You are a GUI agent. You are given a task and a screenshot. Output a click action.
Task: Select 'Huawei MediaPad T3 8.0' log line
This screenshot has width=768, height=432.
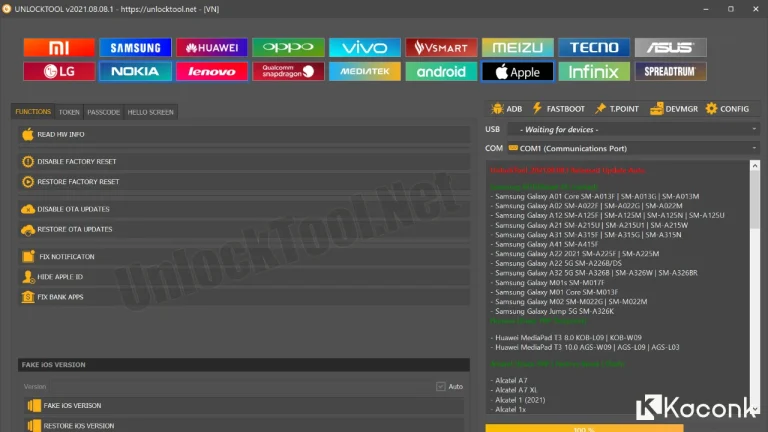tap(566, 337)
